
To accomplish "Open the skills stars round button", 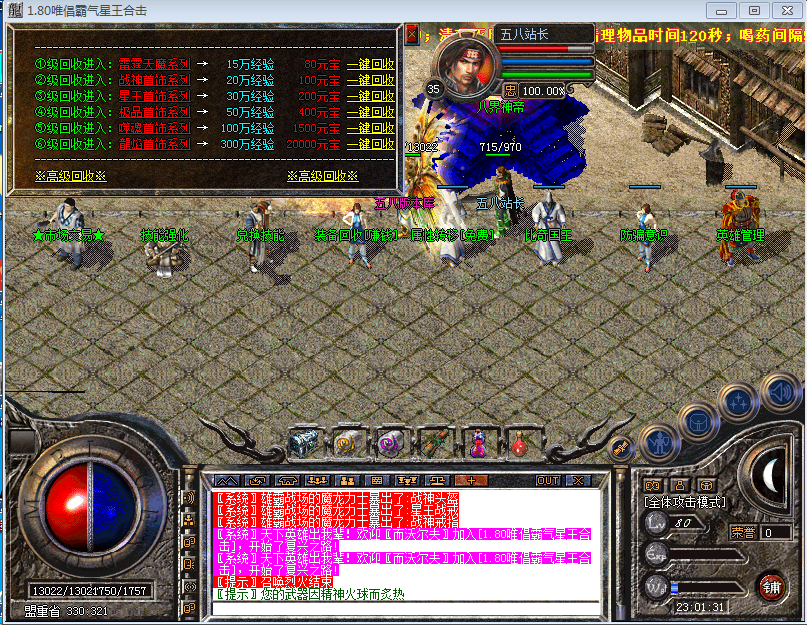I will [739, 403].
